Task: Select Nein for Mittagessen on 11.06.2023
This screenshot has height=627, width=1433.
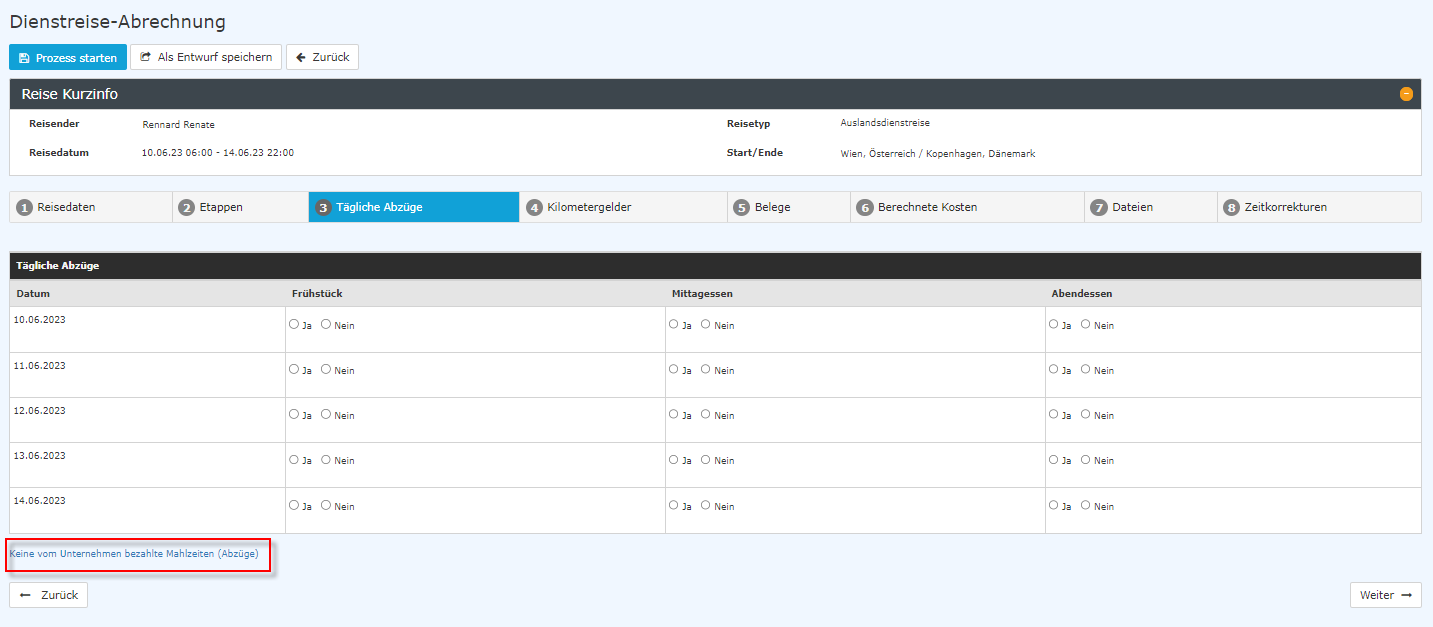Action: tap(706, 369)
